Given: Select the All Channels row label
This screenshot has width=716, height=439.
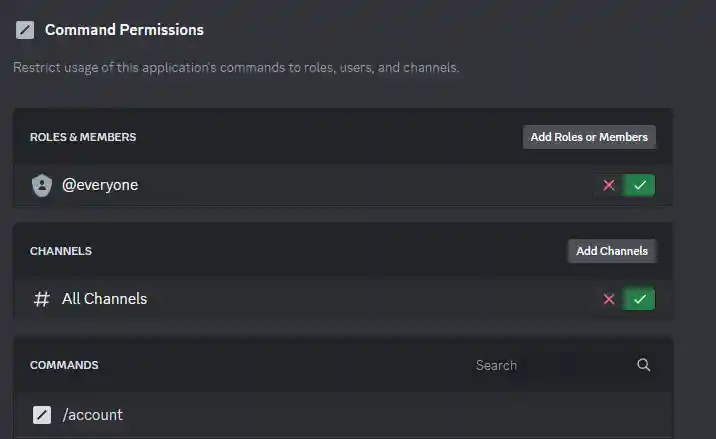Looking at the screenshot, I should pyautogui.click(x=104, y=299).
